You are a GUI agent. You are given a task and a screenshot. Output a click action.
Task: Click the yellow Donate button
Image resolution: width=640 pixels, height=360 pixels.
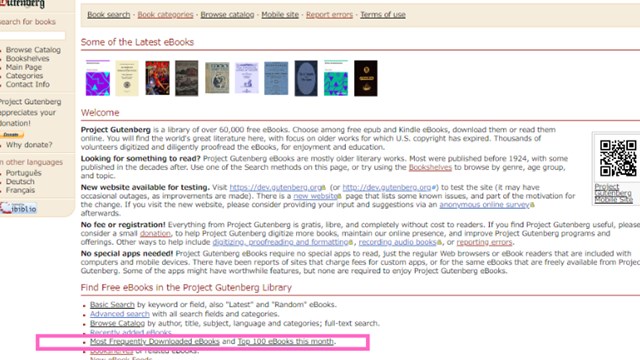(x=11, y=134)
